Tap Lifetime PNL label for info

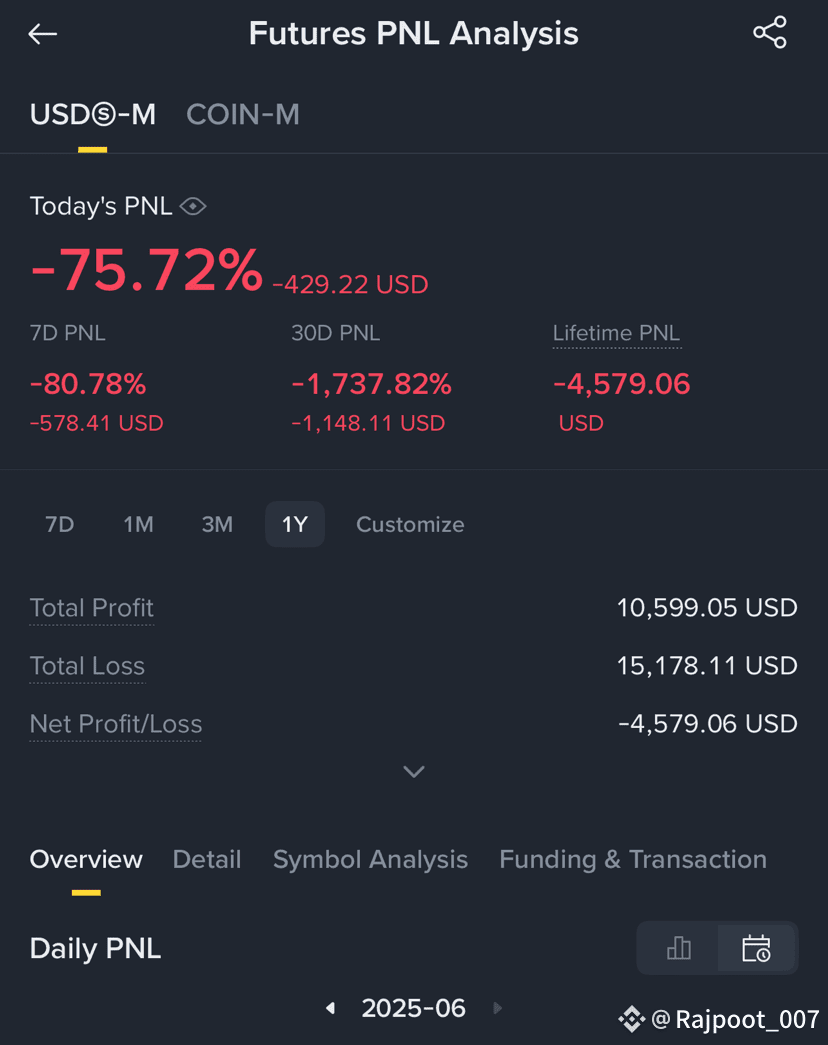coord(617,333)
